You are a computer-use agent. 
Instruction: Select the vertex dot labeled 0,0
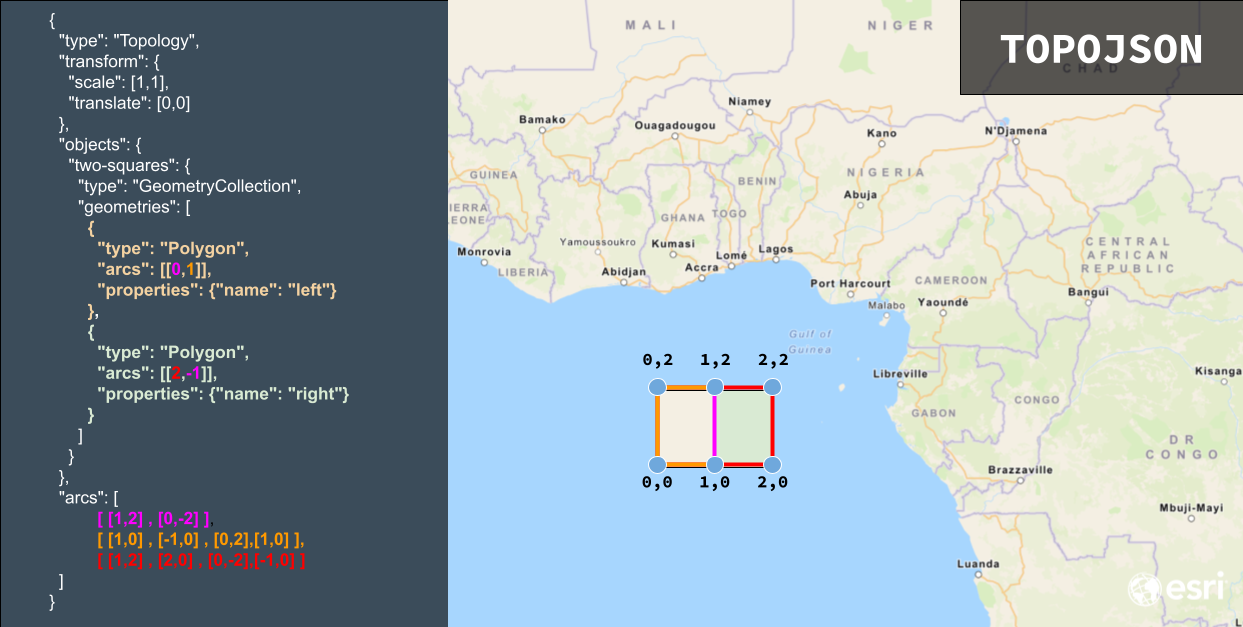coord(657,464)
